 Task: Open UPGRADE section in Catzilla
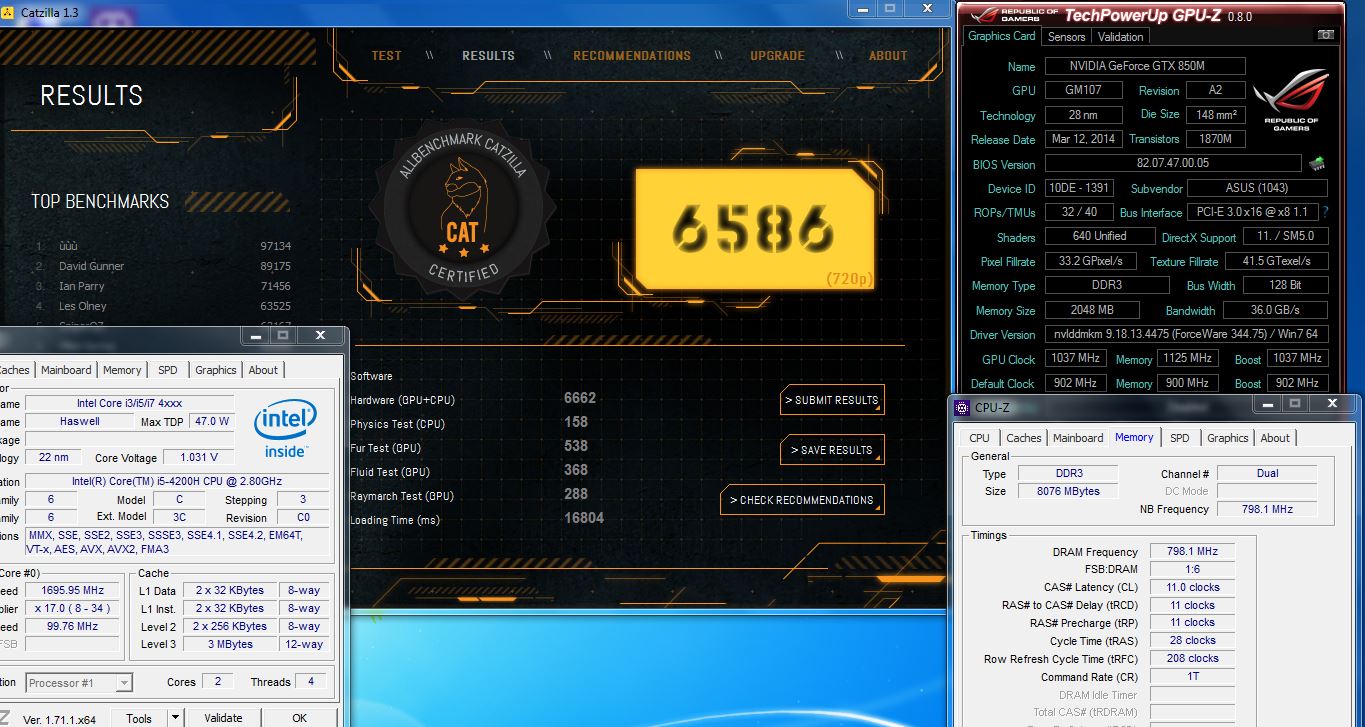777,56
